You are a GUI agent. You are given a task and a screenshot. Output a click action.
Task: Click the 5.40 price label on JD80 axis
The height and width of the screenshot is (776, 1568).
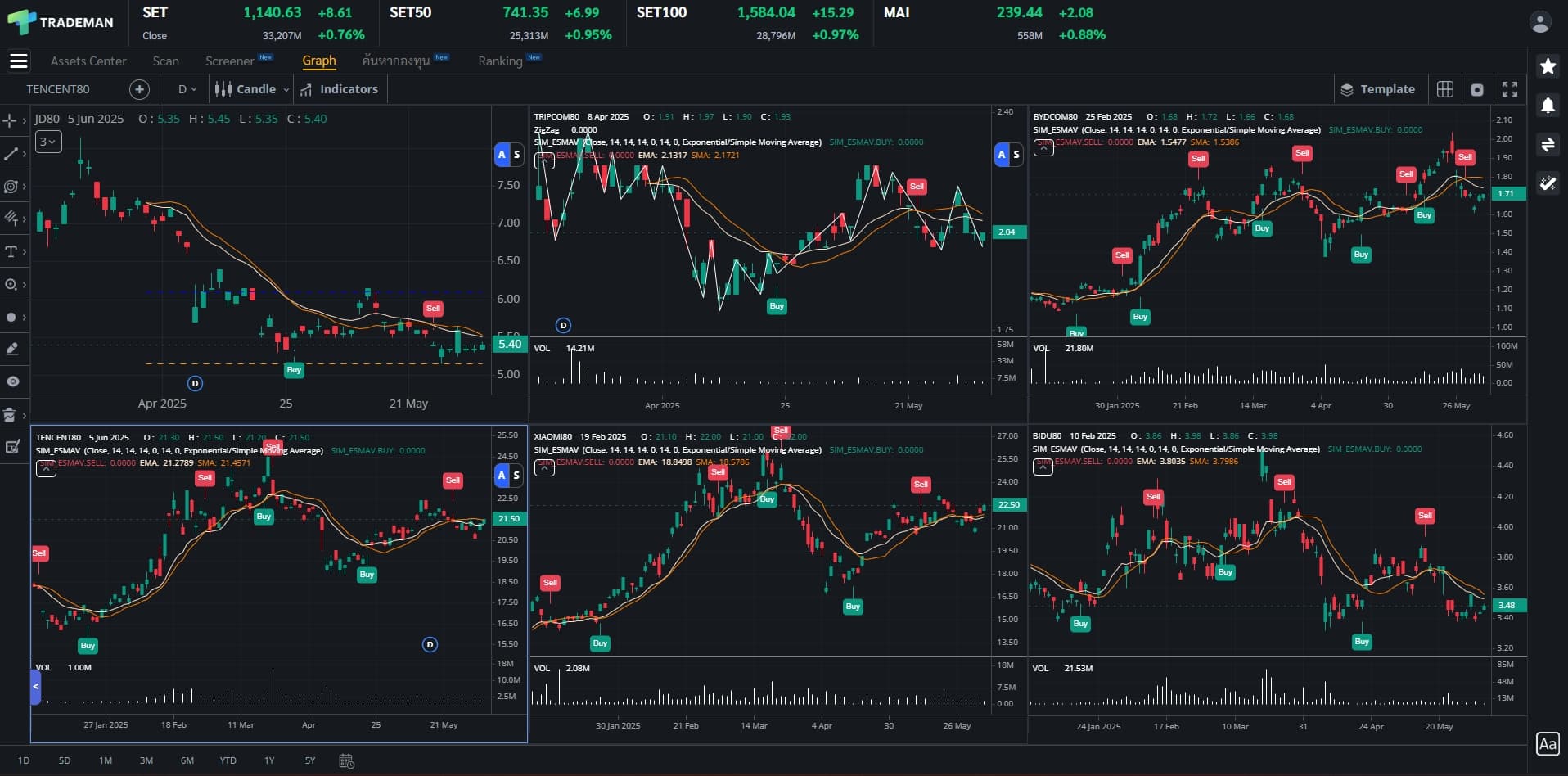(x=510, y=344)
